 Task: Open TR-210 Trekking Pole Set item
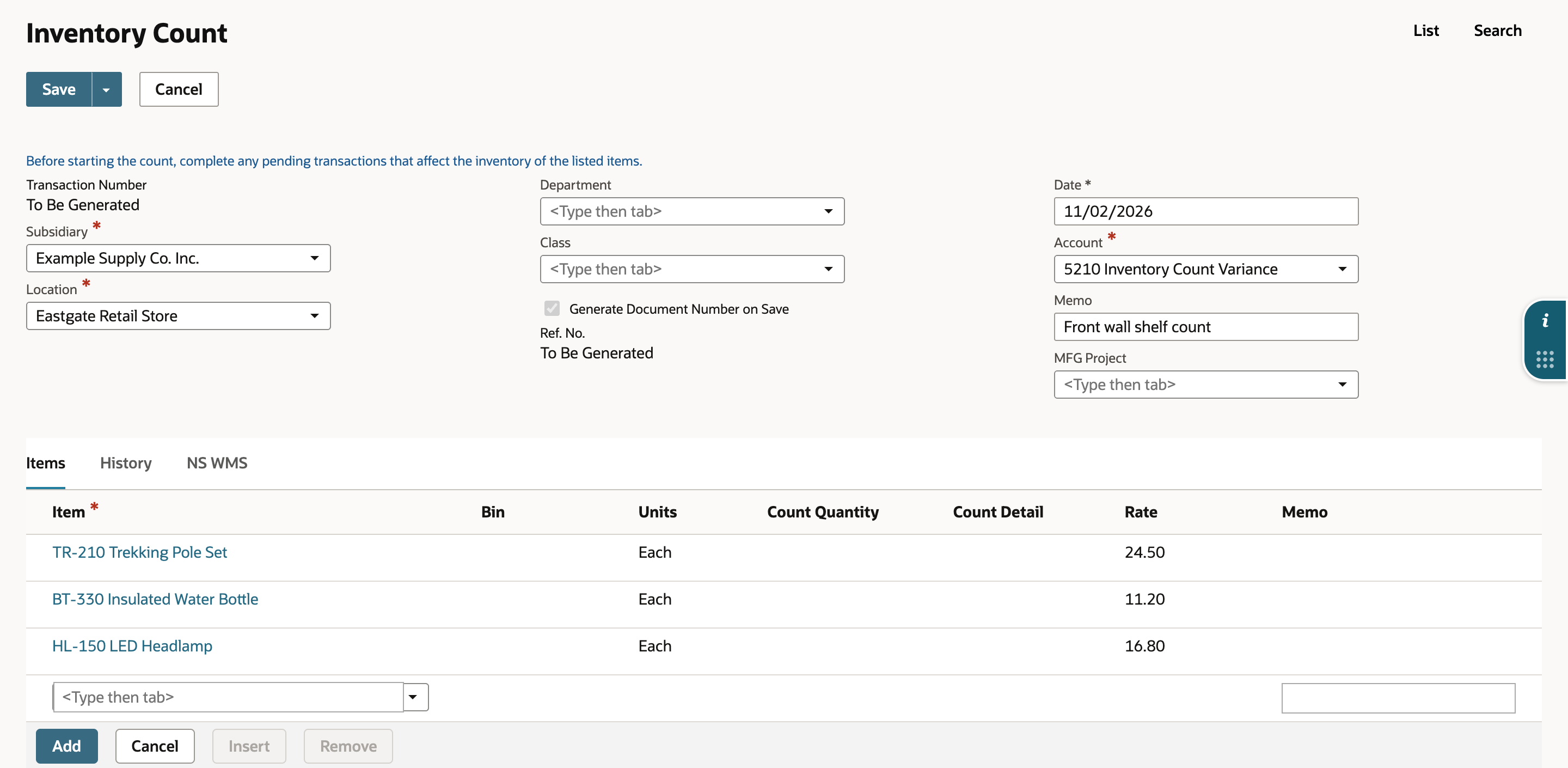point(139,552)
